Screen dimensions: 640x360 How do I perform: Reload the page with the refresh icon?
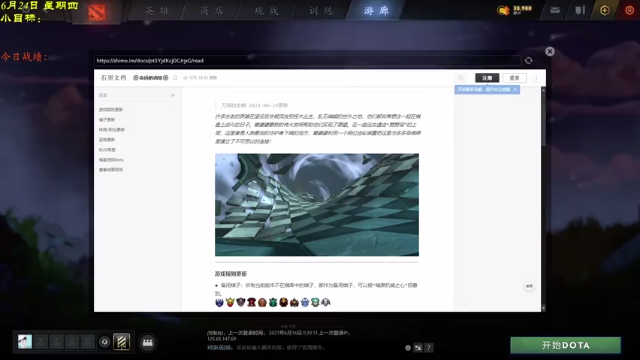coord(529,60)
